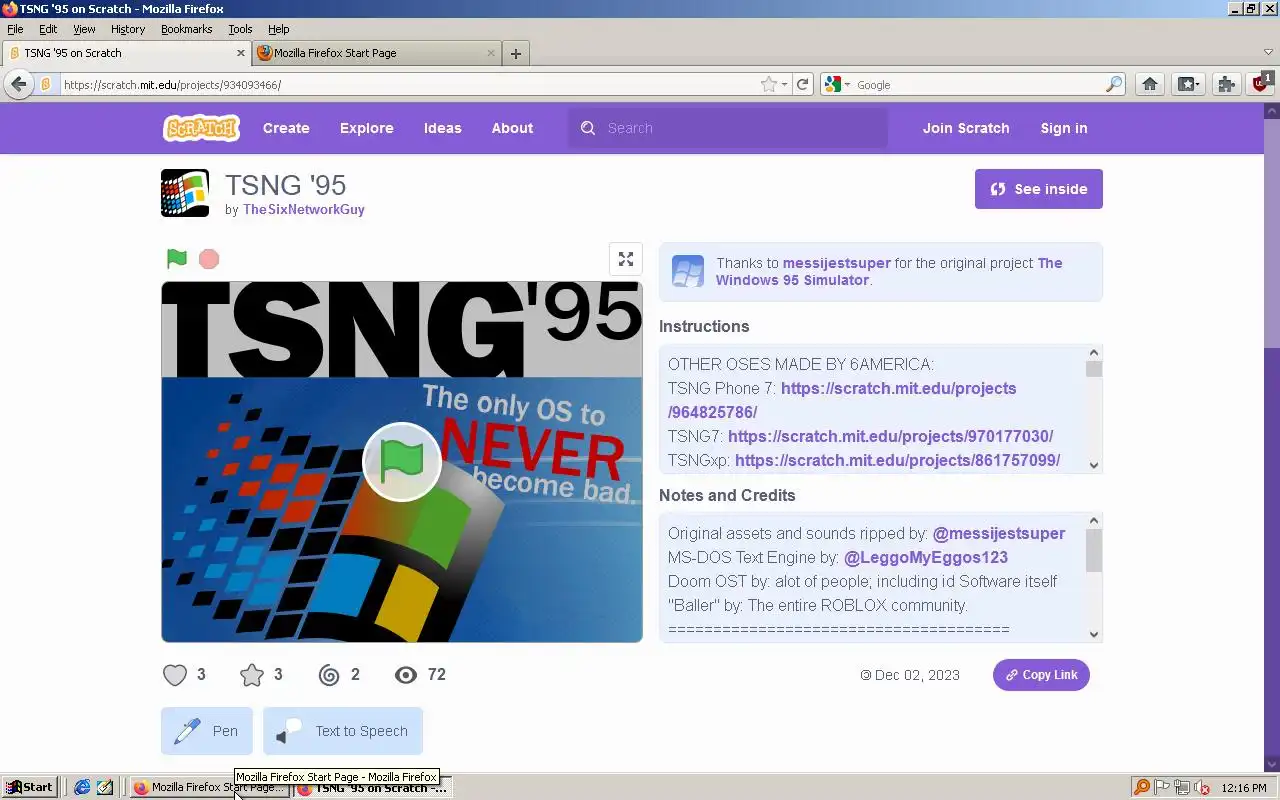Favorite the project with the star icon
Image resolution: width=1280 pixels, height=800 pixels.
pyautogui.click(x=252, y=675)
